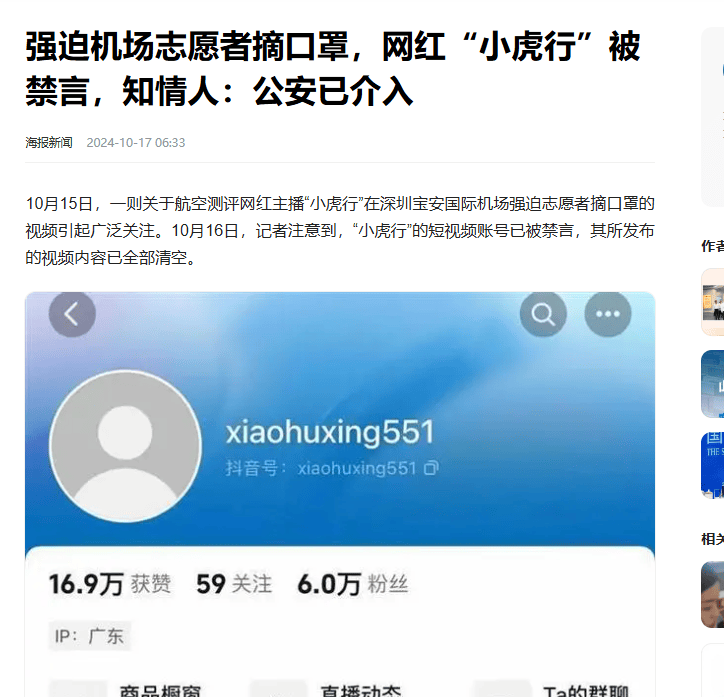The width and height of the screenshot is (724, 697).
Task: Open the three-dots more options icon
Action: (x=608, y=314)
